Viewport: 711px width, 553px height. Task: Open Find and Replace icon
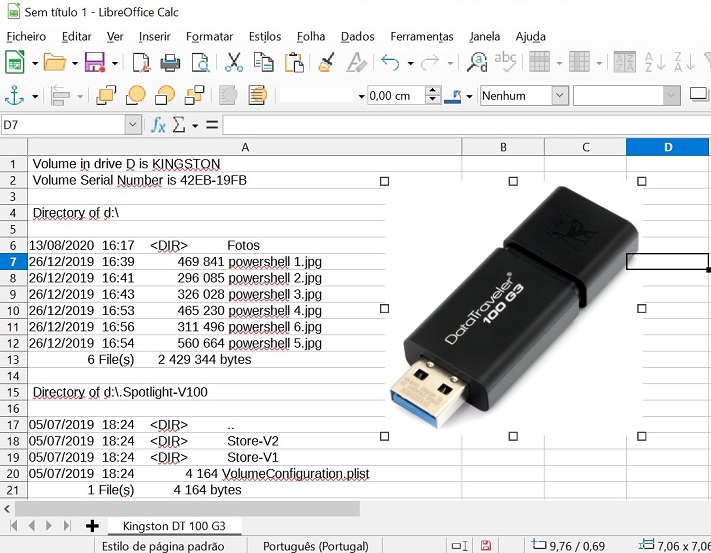pyautogui.click(x=477, y=63)
